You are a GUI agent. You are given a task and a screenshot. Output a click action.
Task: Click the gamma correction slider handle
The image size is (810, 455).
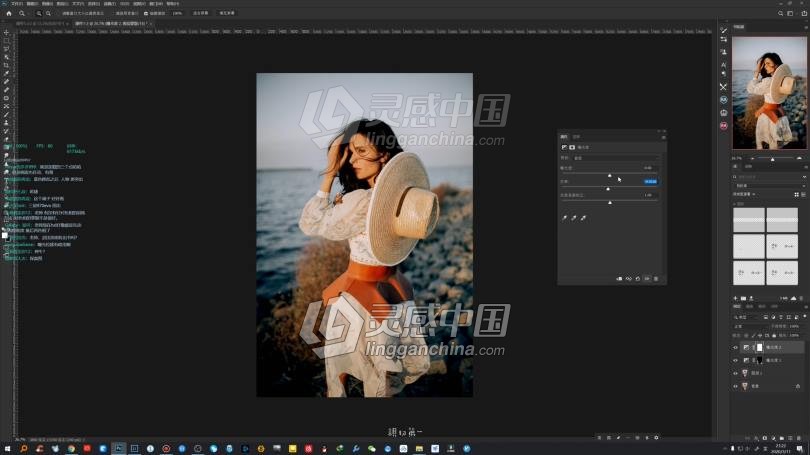[x=610, y=203]
